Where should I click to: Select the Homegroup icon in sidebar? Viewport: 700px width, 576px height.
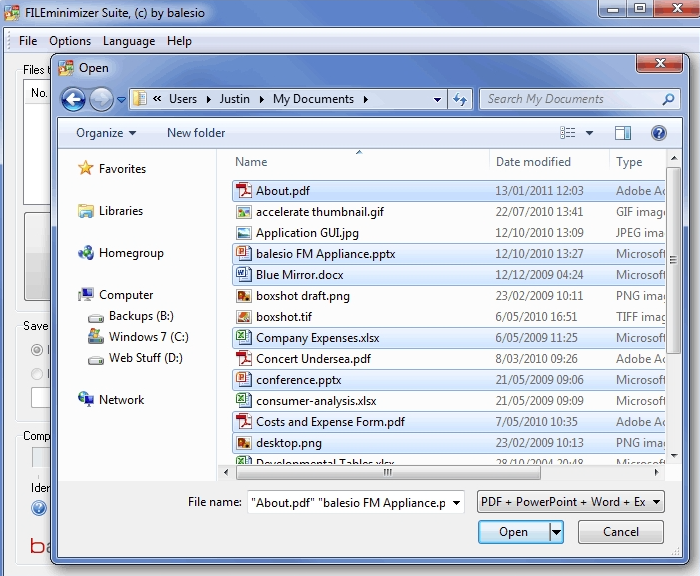(86, 253)
